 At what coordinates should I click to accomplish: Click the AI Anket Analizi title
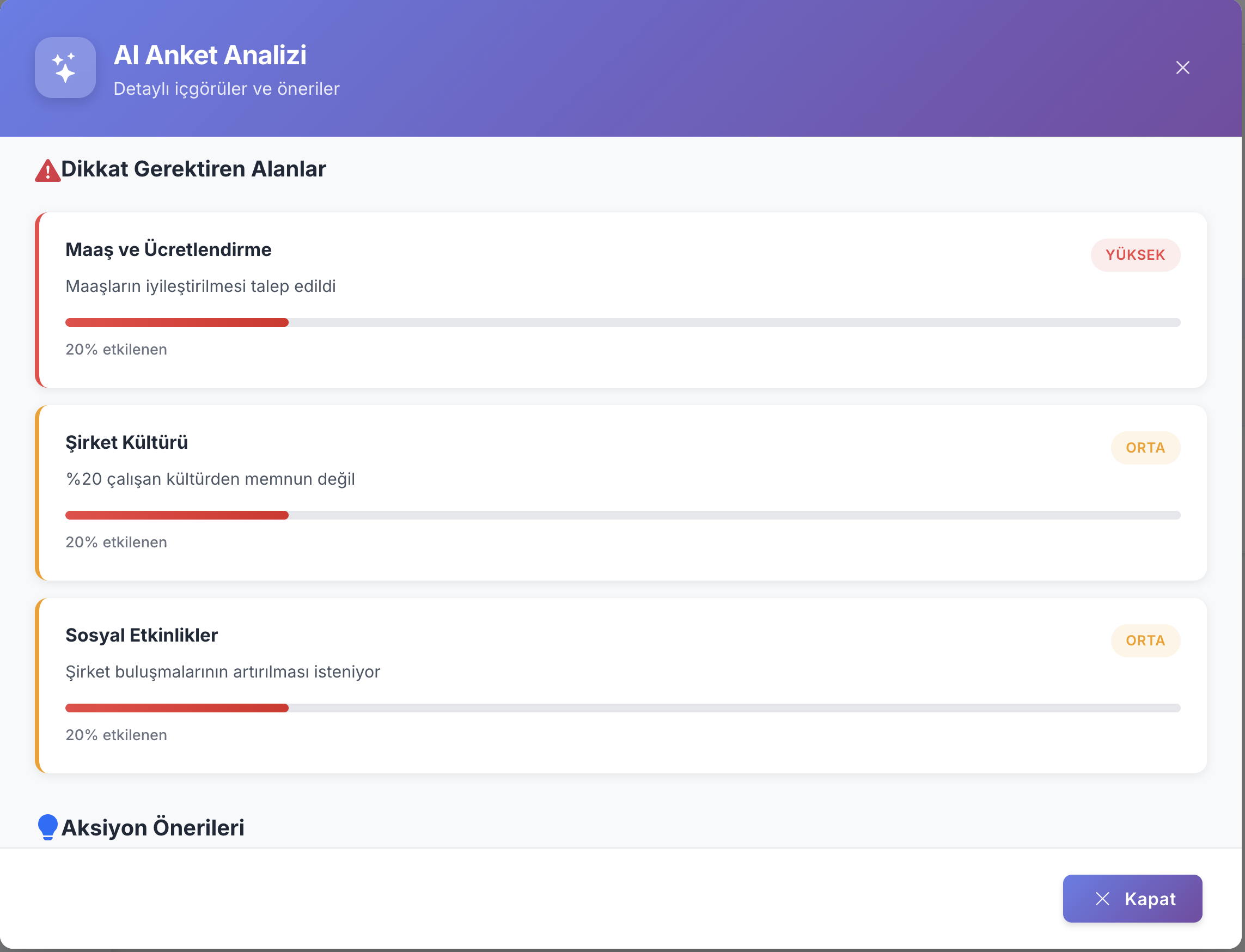210,55
